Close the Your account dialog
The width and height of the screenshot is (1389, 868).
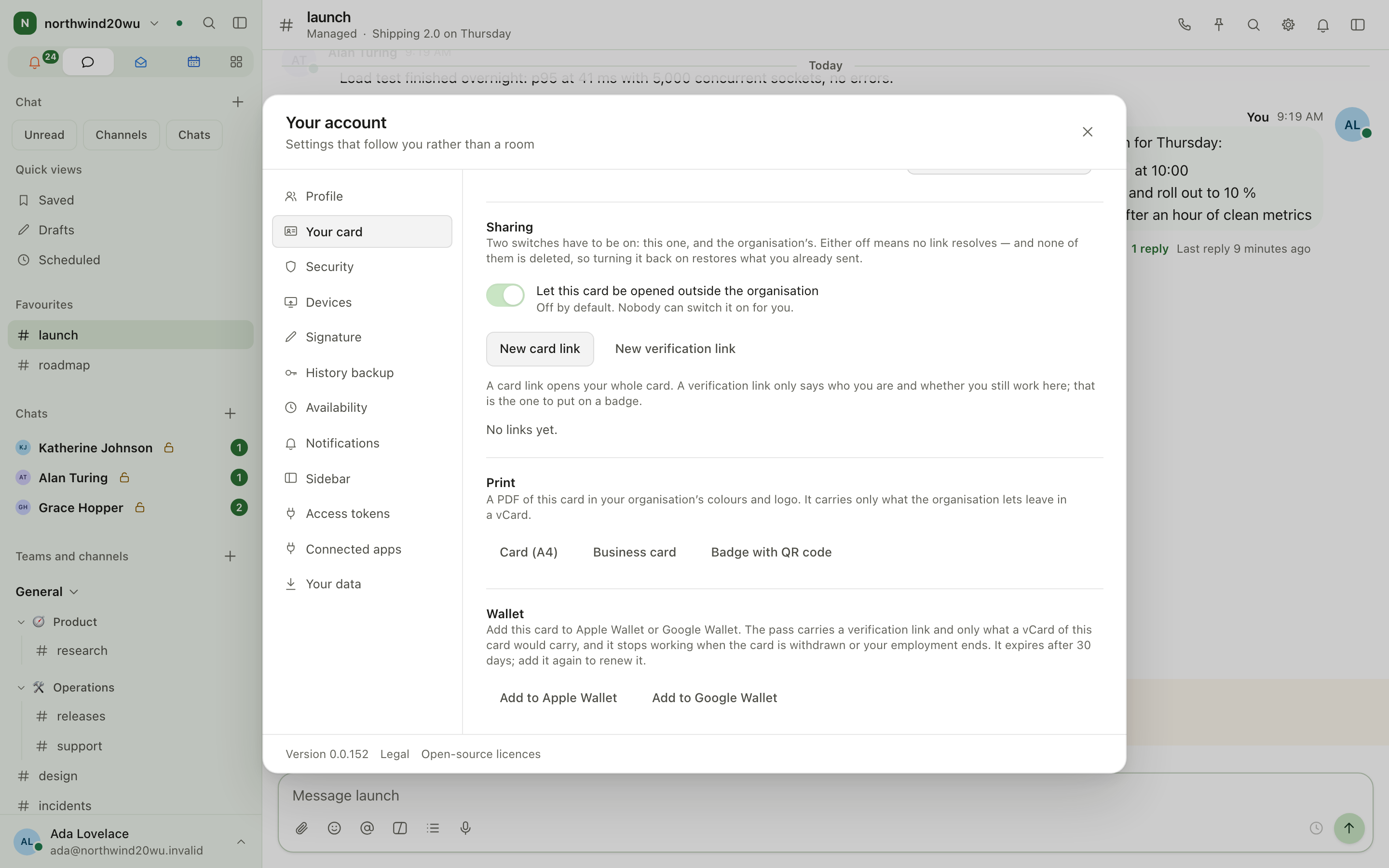[1087, 132]
